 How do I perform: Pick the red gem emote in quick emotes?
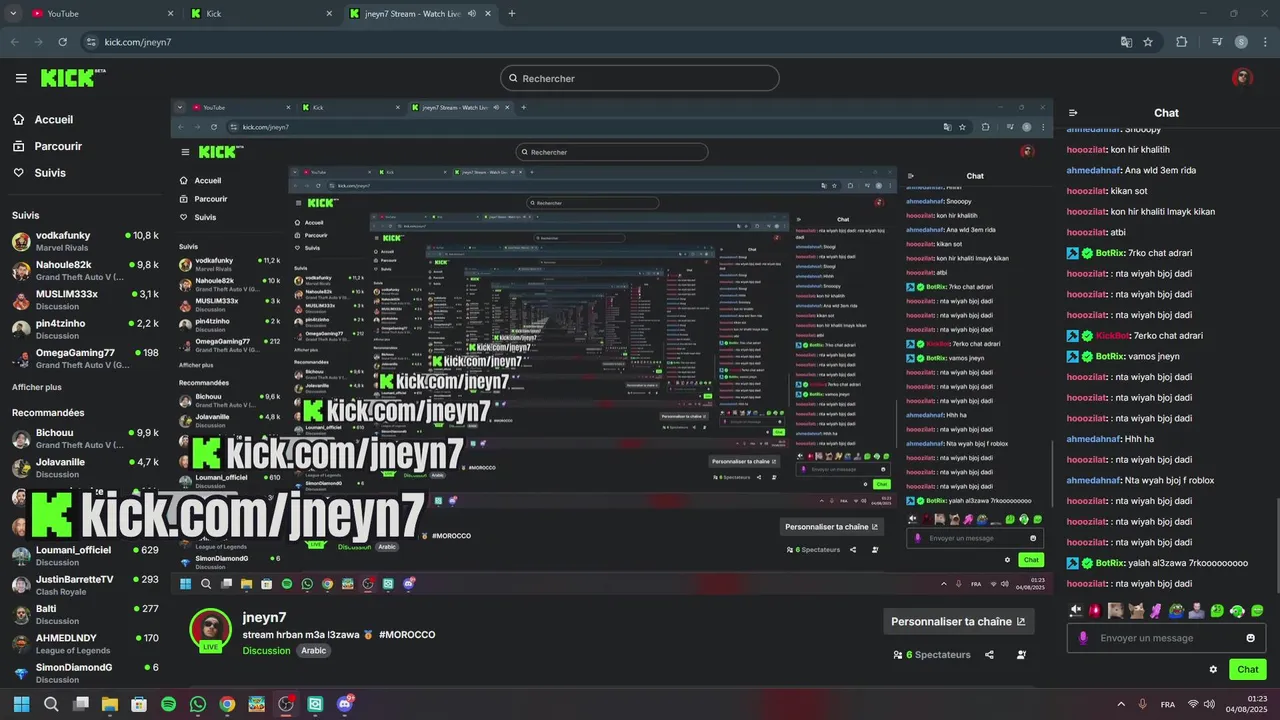pyautogui.click(x=1095, y=610)
